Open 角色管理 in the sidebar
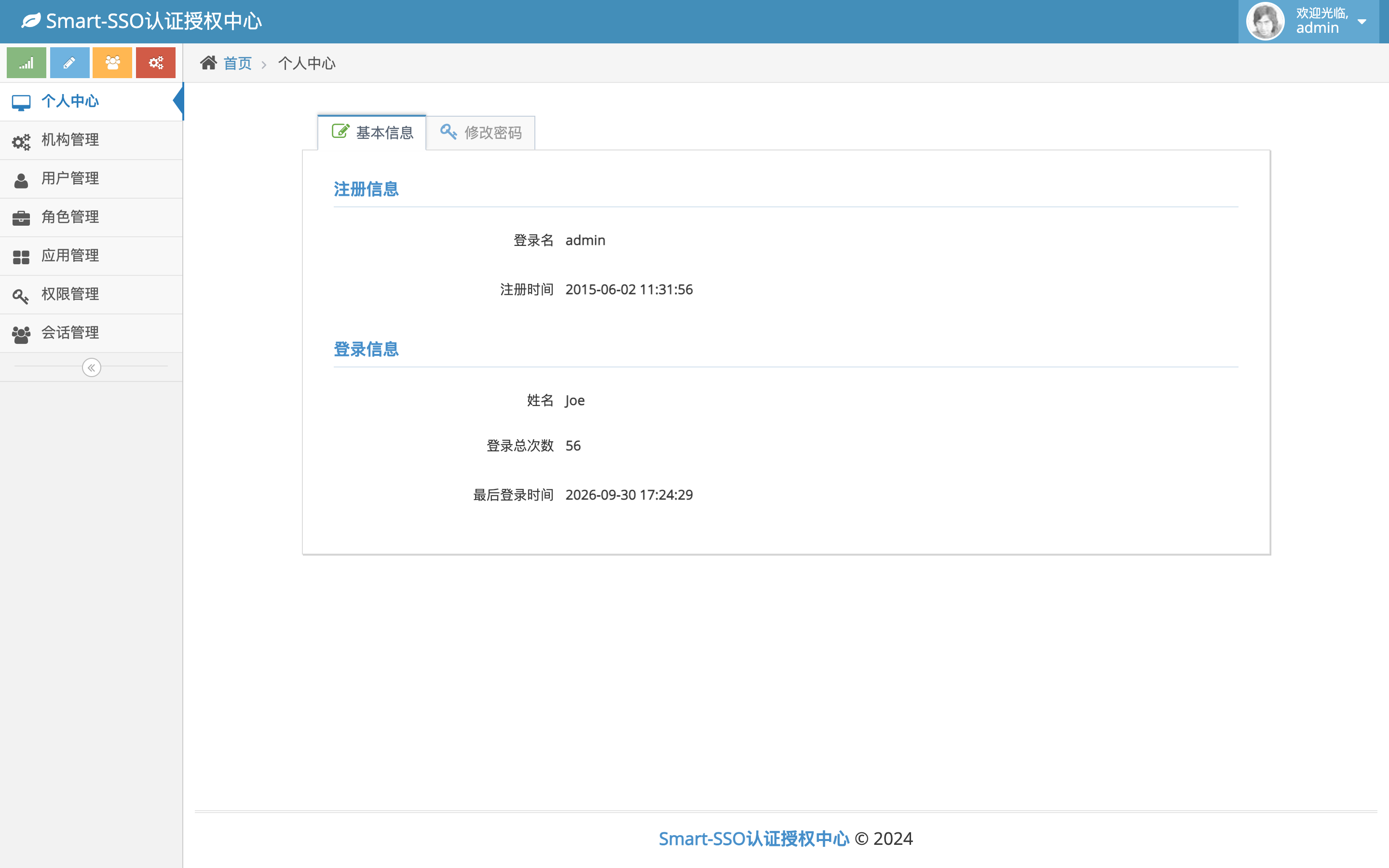Screen dimensions: 1389x868 91,217
